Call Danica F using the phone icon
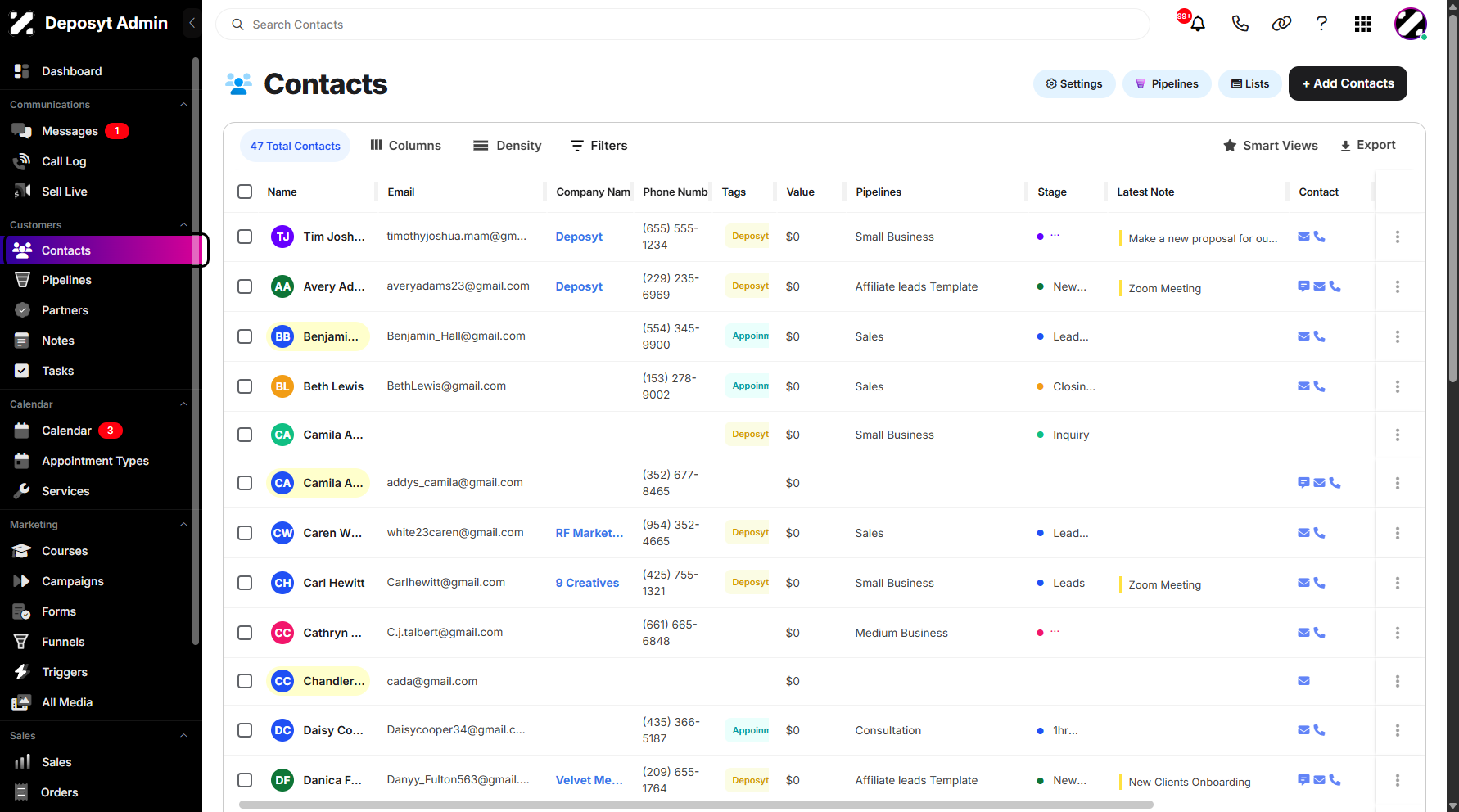 tap(1335, 780)
